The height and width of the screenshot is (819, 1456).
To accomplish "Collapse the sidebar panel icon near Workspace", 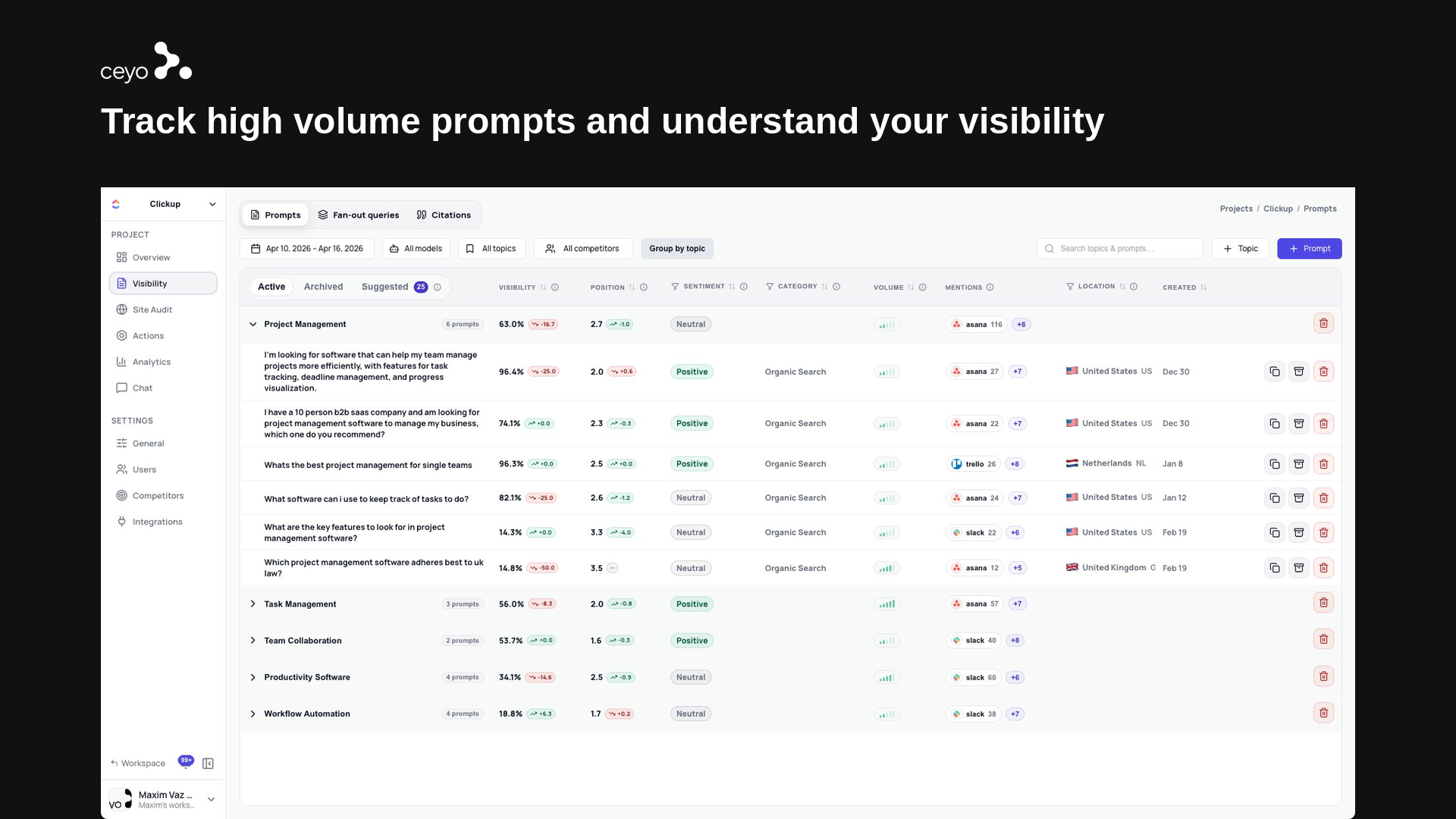I will pos(208,764).
